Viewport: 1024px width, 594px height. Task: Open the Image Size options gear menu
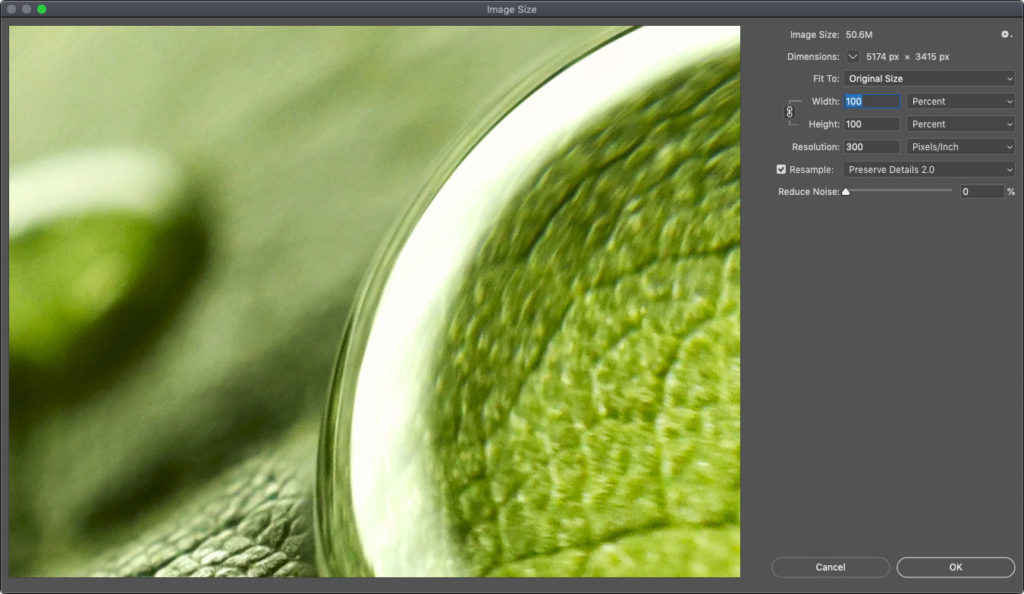tap(1006, 34)
